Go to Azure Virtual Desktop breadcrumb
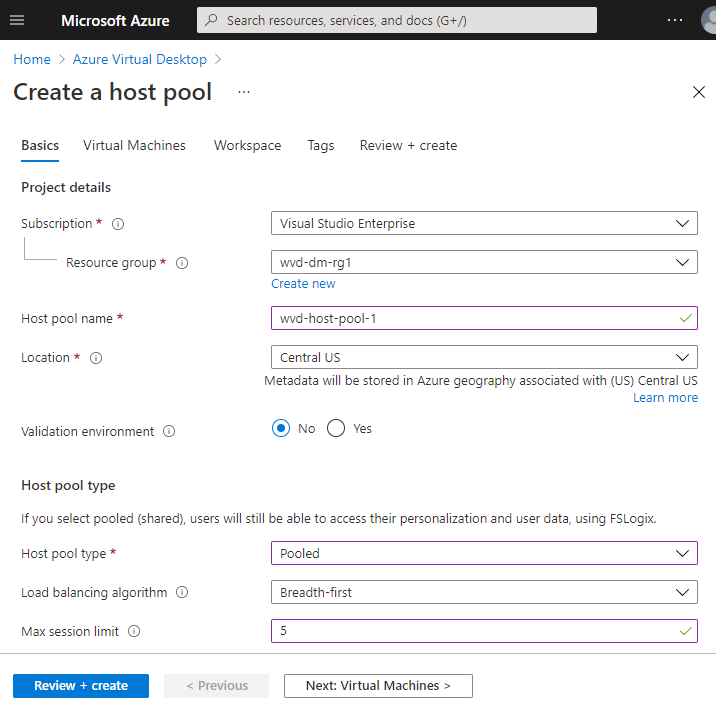Viewport: 716px width, 711px height. click(140, 59)
